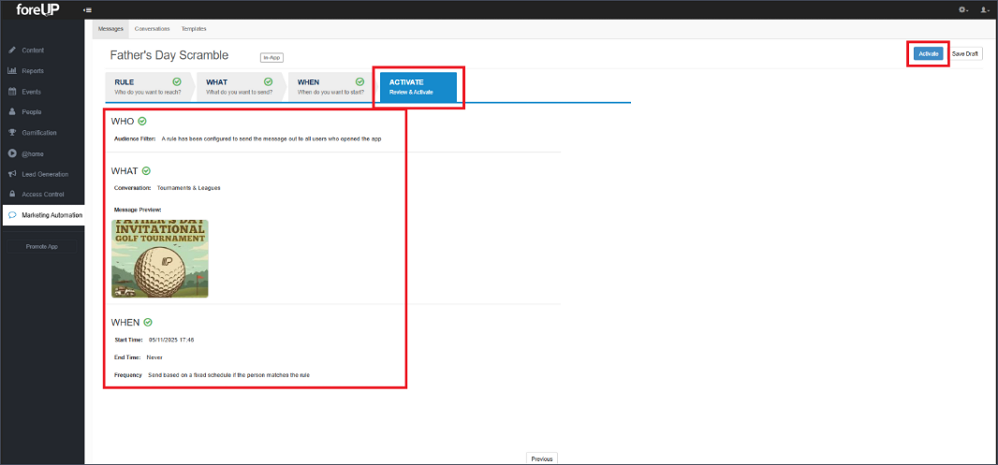Click the blue Activate button
The height and width of the screenshot is (465, 998).
(928, 54)
